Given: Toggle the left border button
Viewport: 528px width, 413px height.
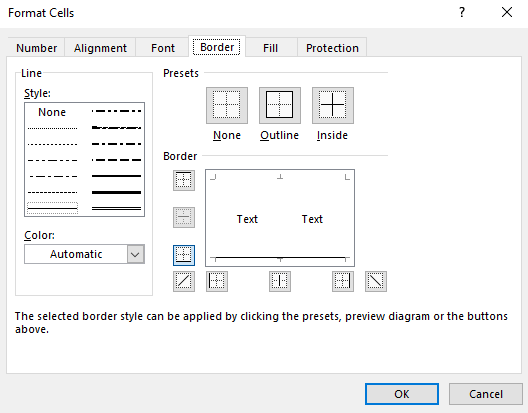Looking at the screenshot, I should pos(217,281).
